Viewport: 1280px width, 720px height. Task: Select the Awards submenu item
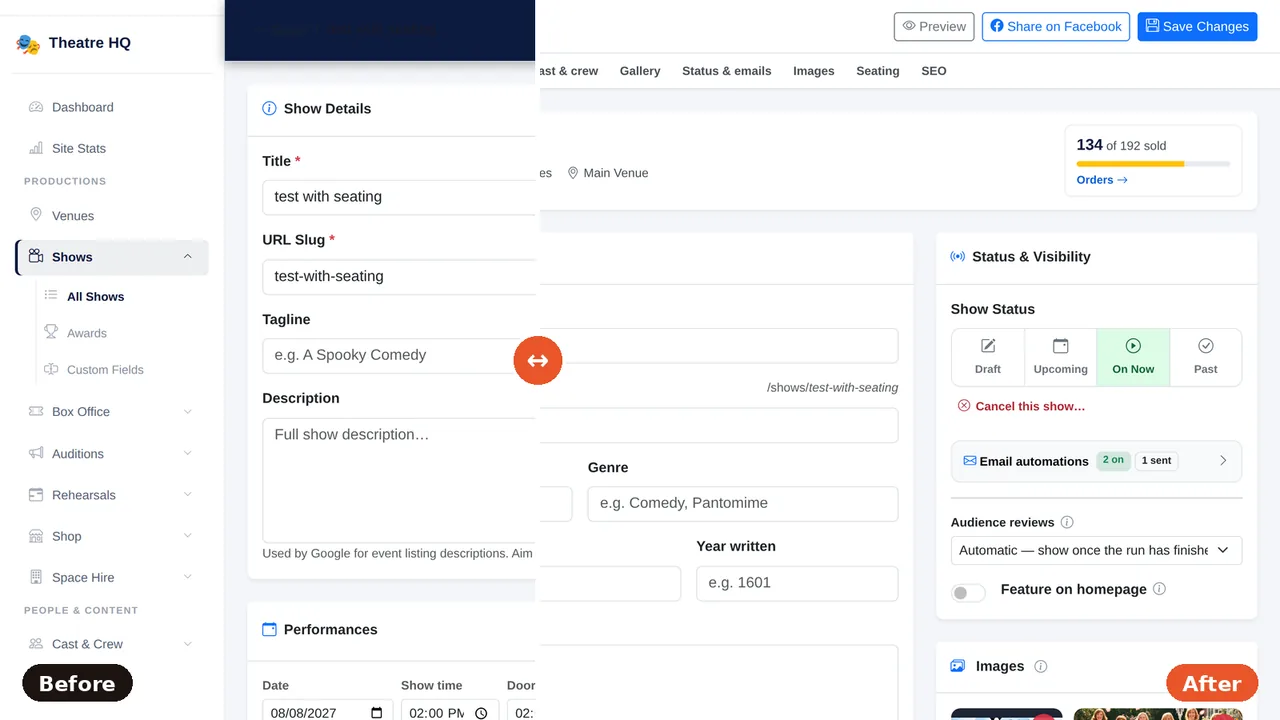pyautogui.click(x=87, y=333)
